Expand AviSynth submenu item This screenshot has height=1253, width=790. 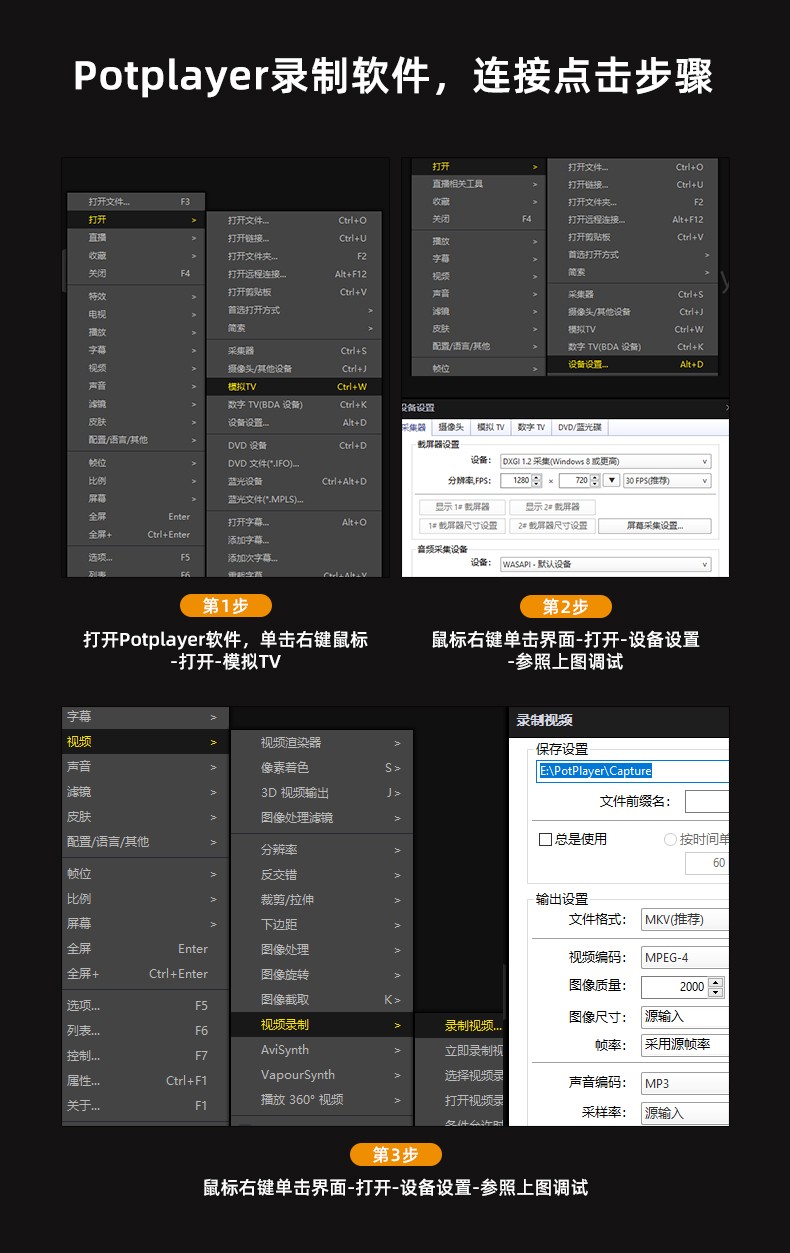(322, 1050)
